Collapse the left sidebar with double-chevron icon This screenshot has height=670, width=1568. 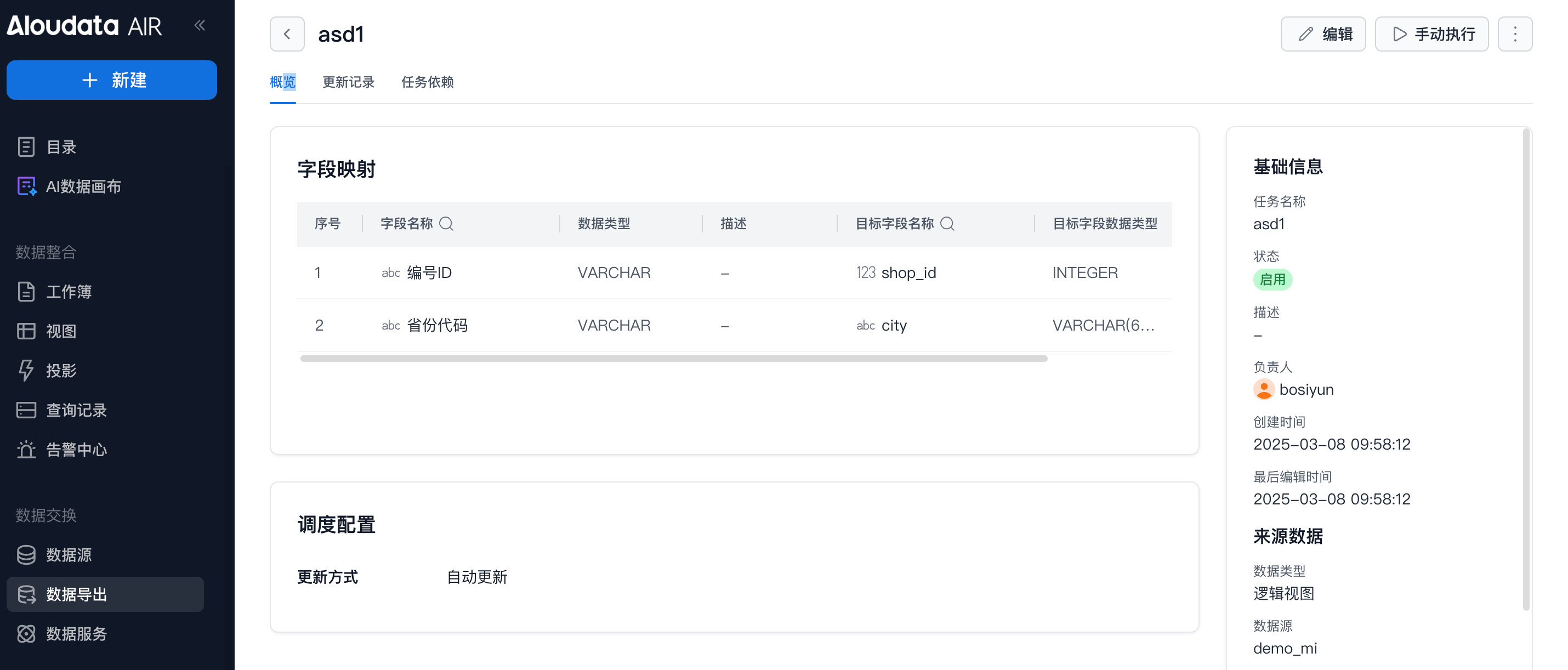tap(200, 25)
